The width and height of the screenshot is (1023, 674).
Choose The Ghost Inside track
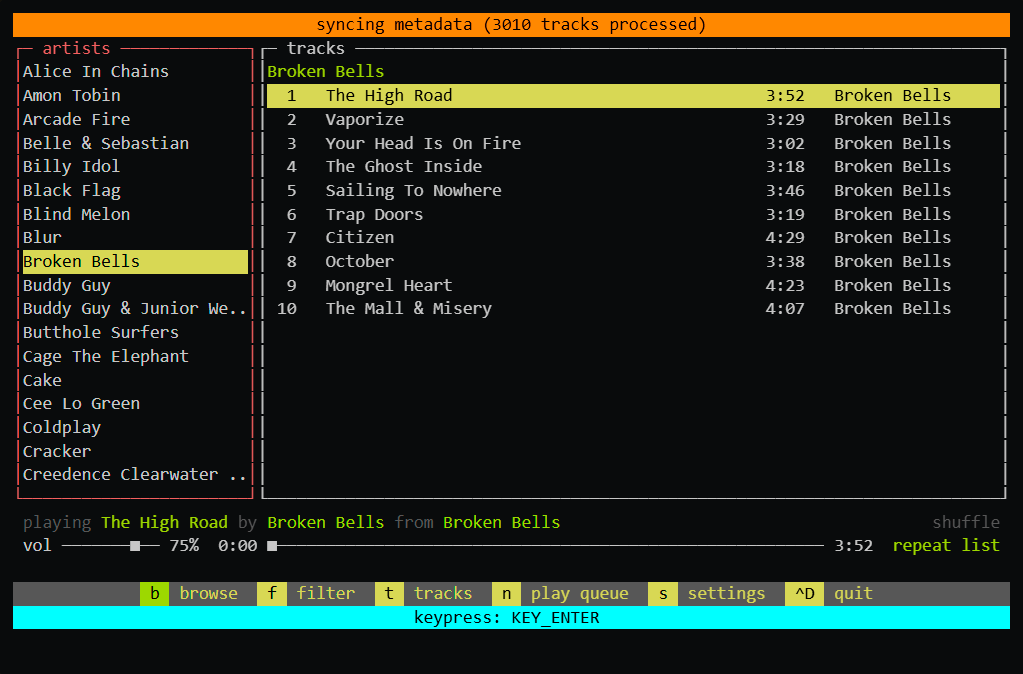point(633,166)
